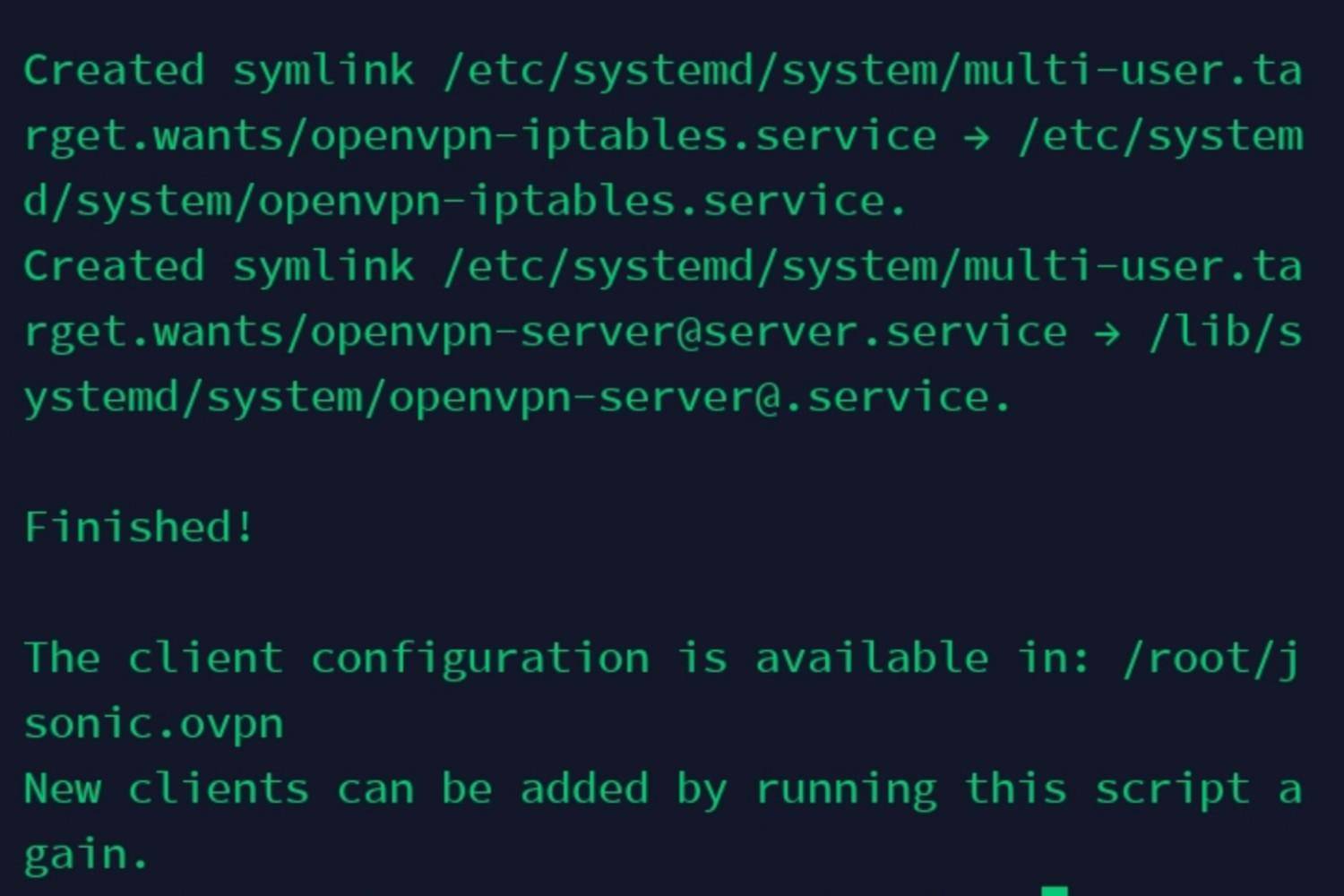Image resolution: width=1344 pixels, height=896 pixels.
Task: Click the word "script"
Action: pos(1172,789)
